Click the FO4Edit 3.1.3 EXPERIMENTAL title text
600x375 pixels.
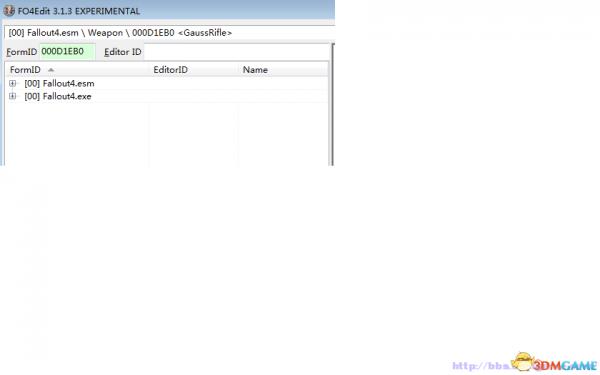pos(79,11)
